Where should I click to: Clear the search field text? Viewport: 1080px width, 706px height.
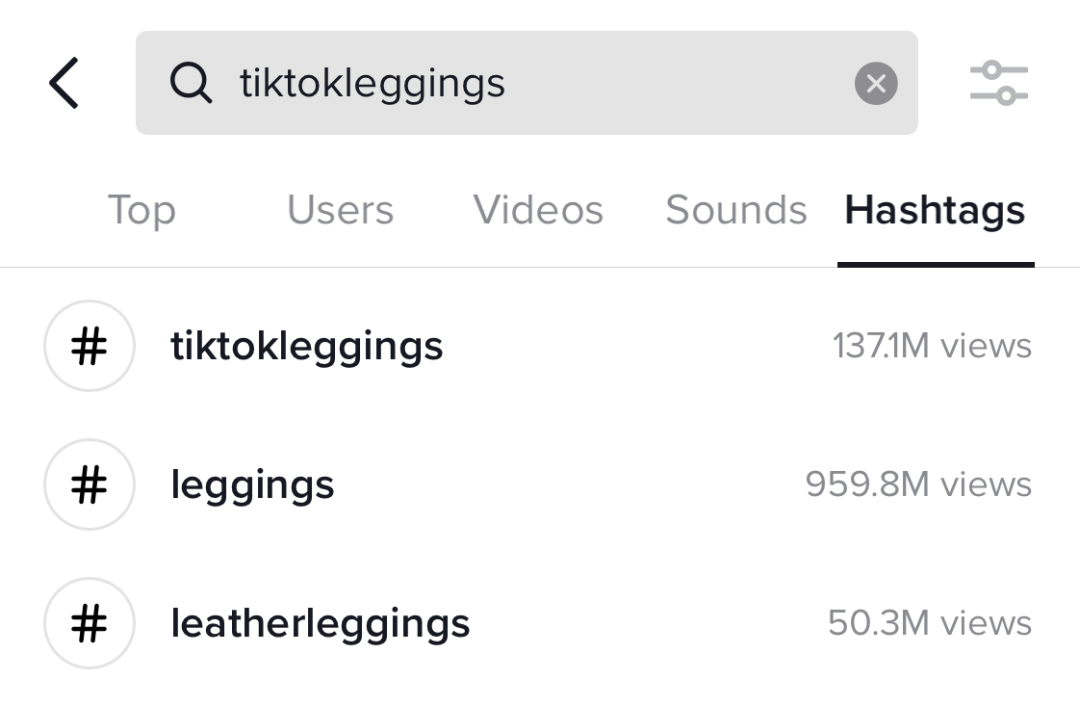click(x=875, y=84)
